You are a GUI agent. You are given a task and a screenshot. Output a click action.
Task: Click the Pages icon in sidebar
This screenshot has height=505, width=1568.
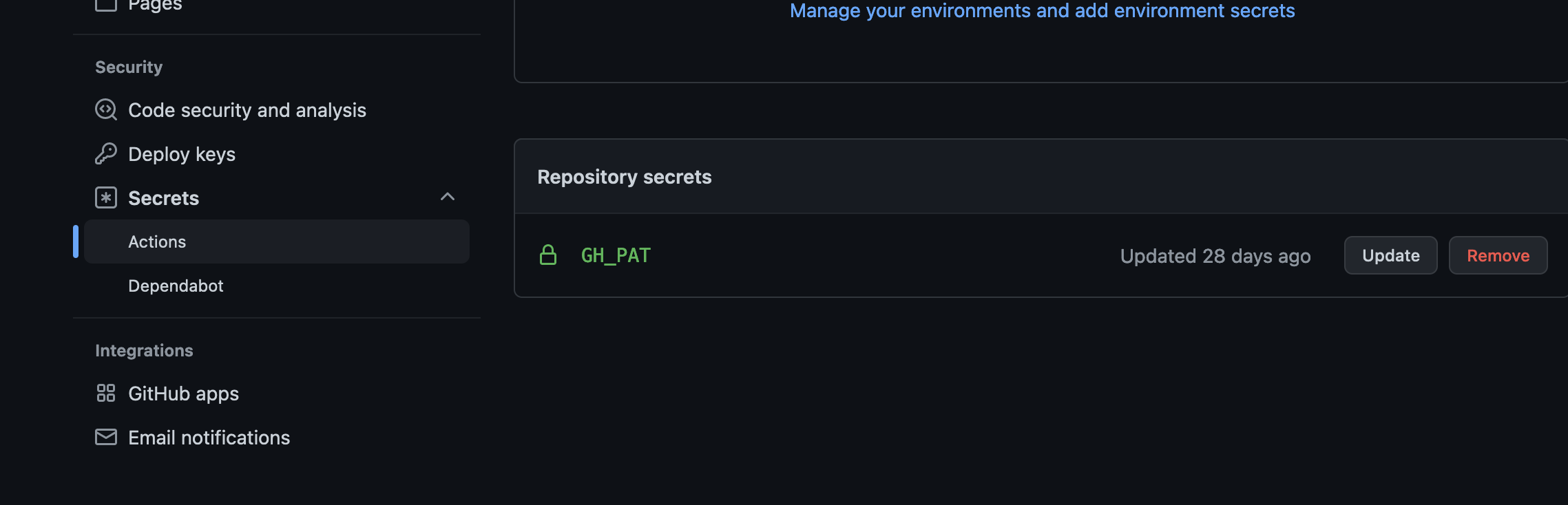pos(105,5)
